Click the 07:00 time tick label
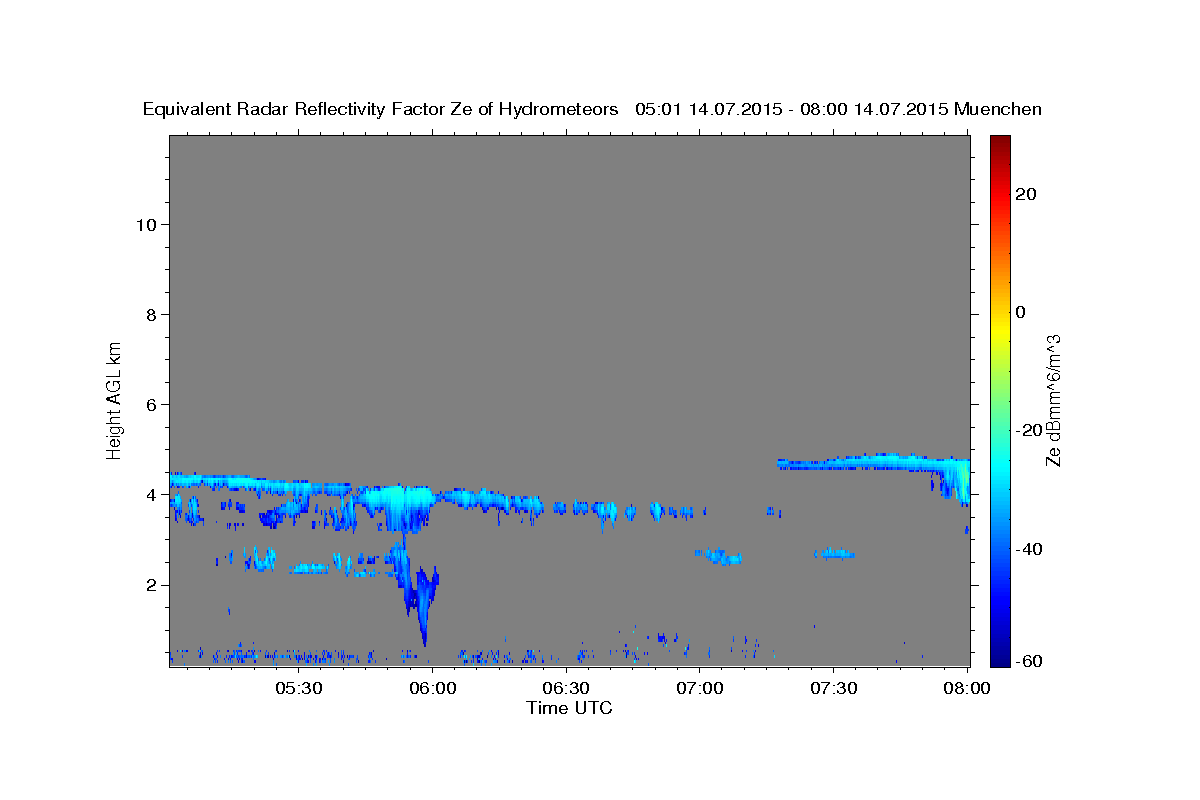 (x=700, y=688)
